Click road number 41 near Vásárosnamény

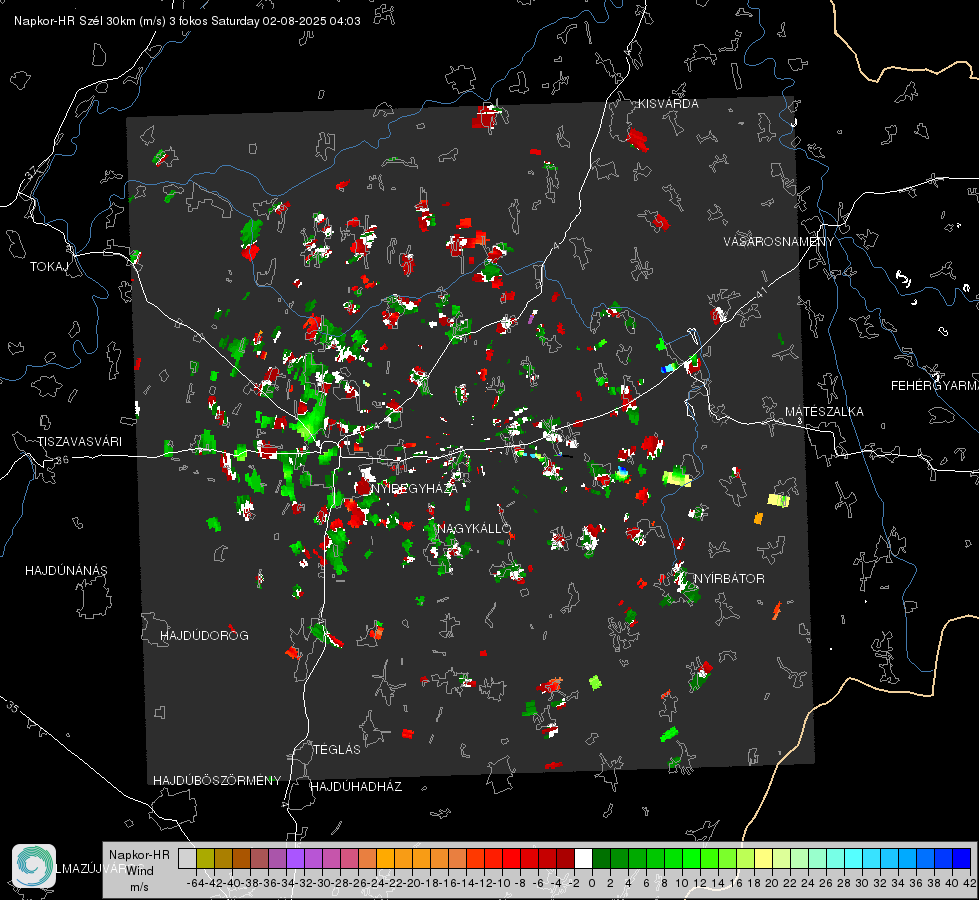[x=760, y=292]
